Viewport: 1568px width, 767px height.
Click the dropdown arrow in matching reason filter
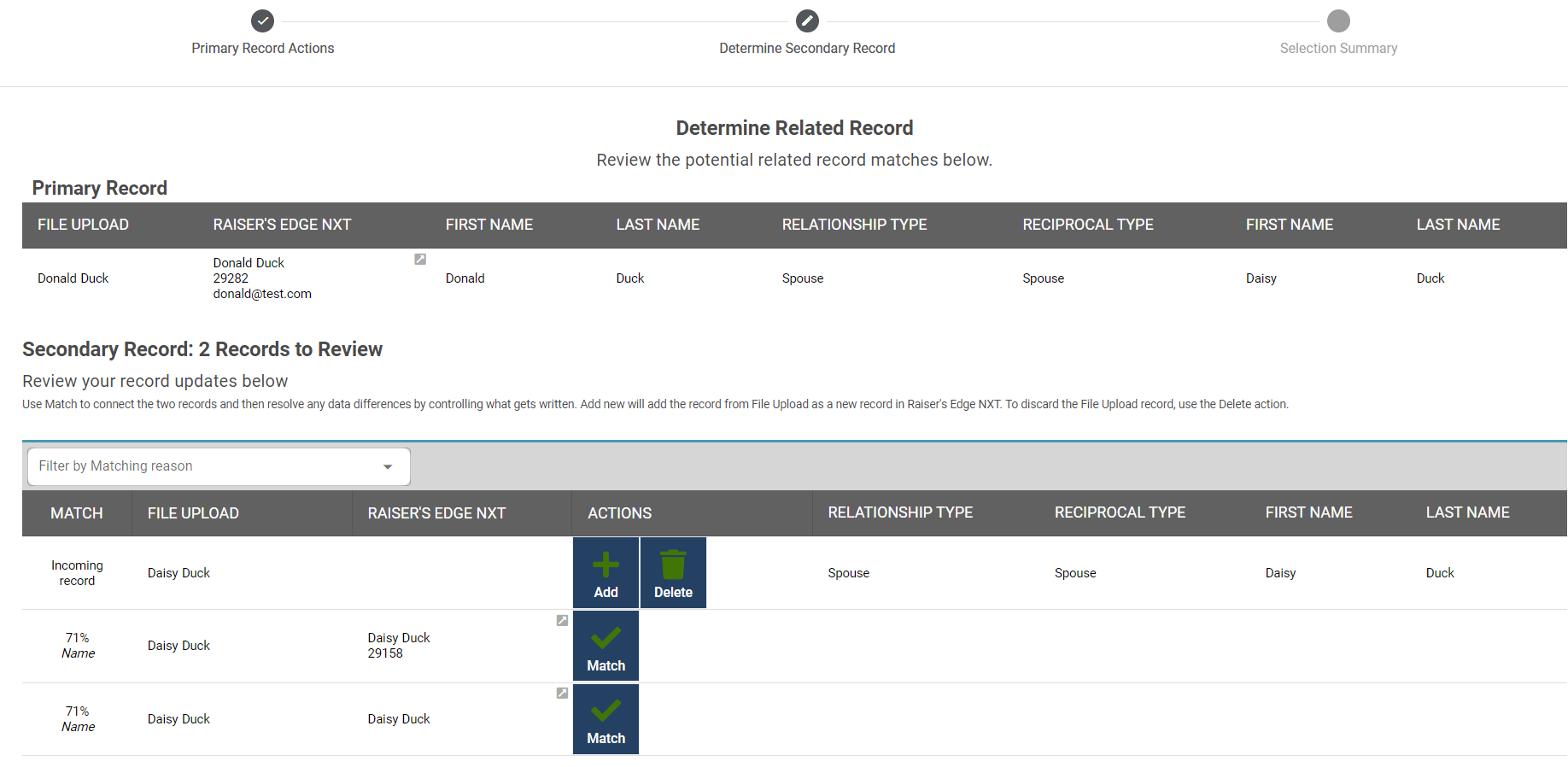(x=388, y=466)
